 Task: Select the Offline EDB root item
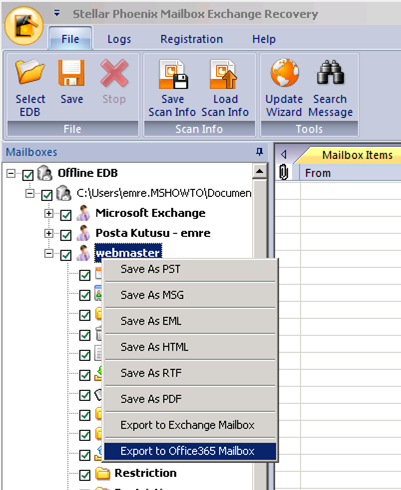pos(88,173)
